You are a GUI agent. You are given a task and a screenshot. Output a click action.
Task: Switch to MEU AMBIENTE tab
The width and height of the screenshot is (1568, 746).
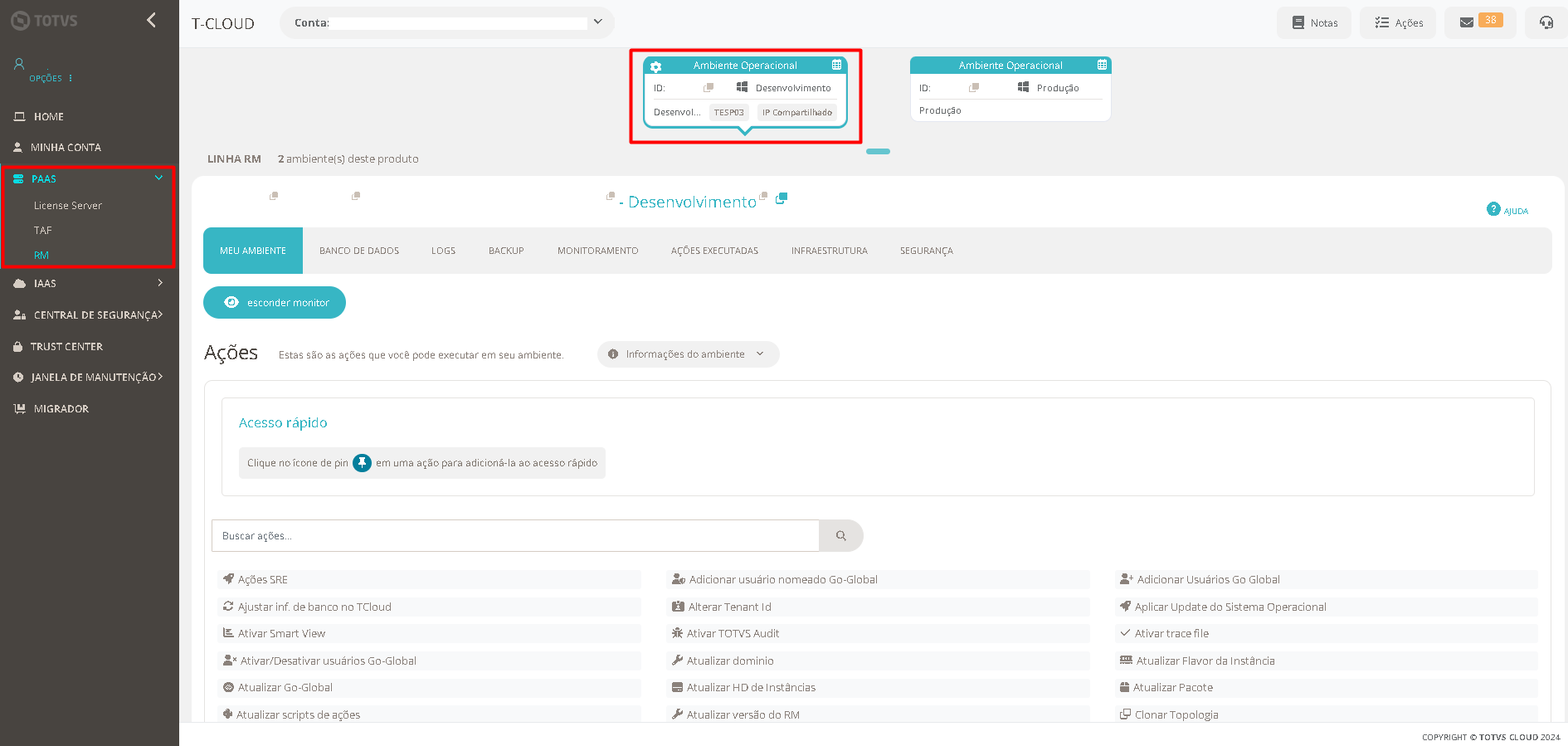(x=253, y=251)
